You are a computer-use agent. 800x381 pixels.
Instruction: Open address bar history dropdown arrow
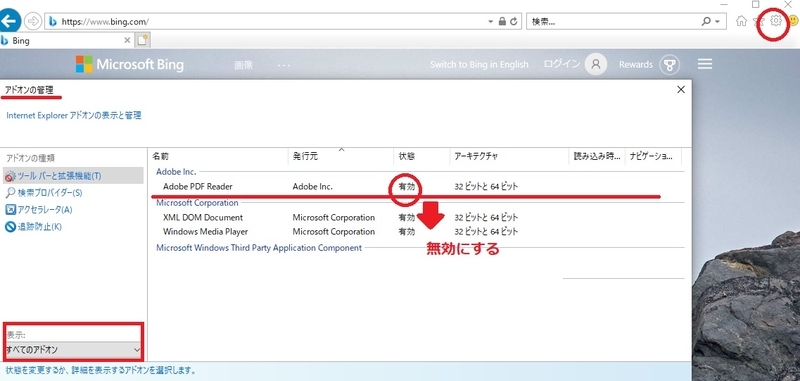(491, 21)
